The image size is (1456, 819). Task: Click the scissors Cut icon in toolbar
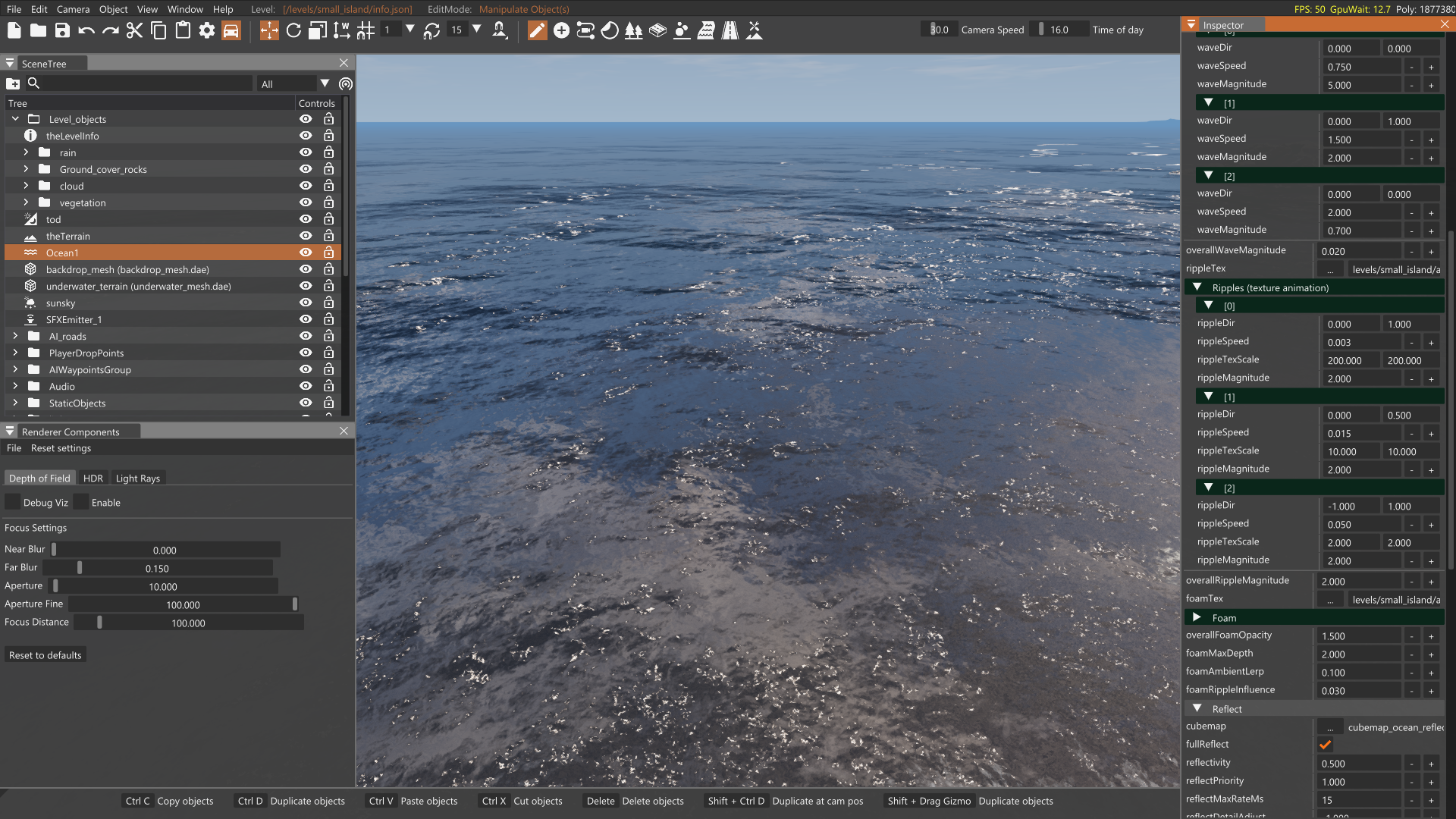point(134,30)
